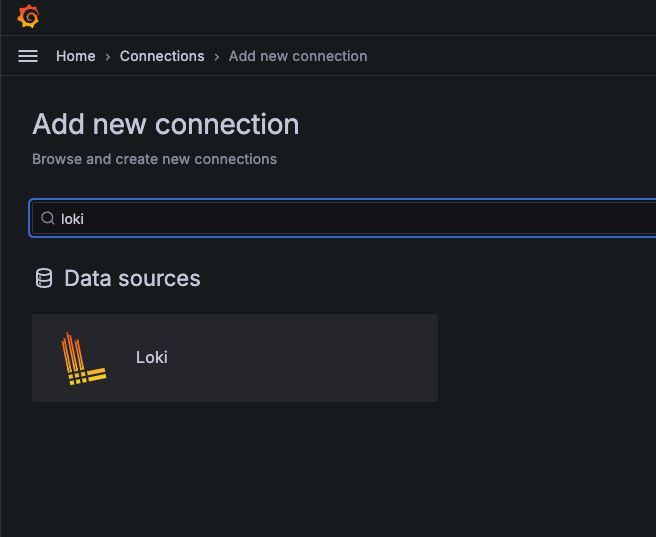This screenshot has width=656, height=537.
Task: Click the Browse and create new connections subtitle
Action: (154, 159)
